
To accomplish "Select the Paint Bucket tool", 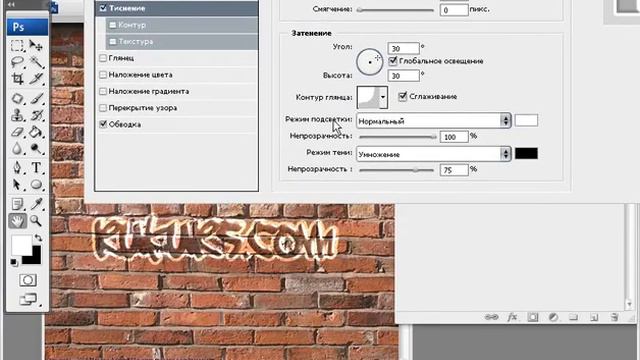I will tap(36, 132).
